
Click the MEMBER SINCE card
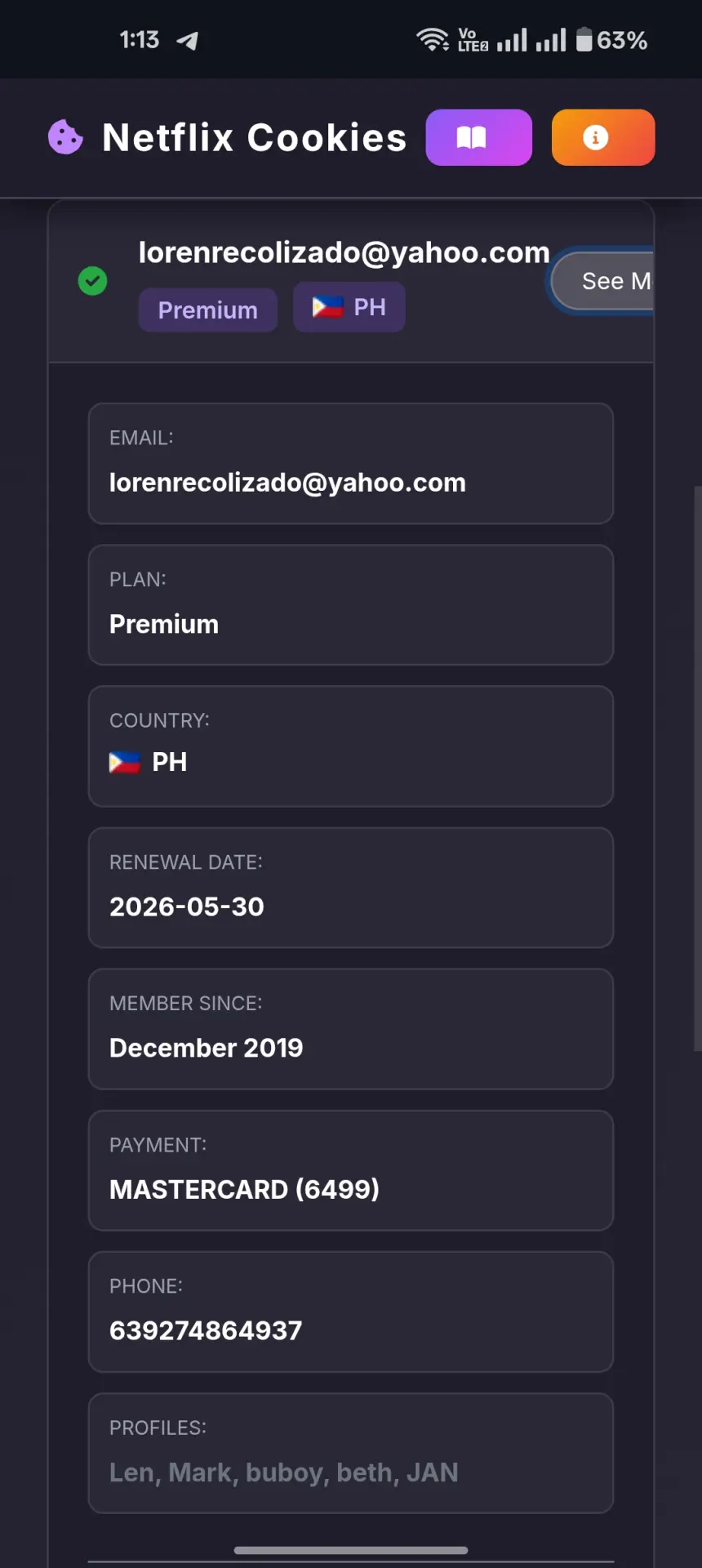point(351,1029)
